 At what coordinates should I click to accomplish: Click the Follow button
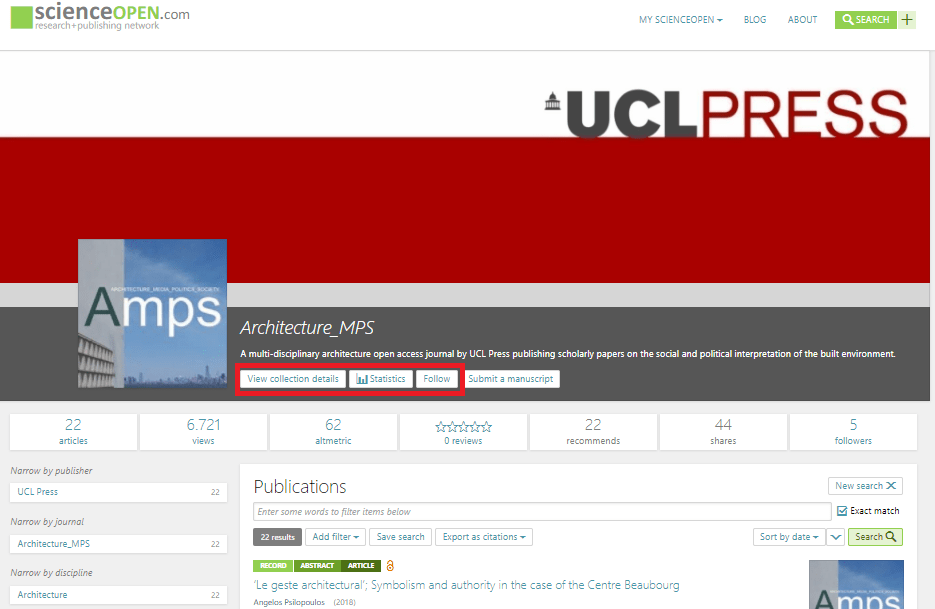(x=436, y=379)
